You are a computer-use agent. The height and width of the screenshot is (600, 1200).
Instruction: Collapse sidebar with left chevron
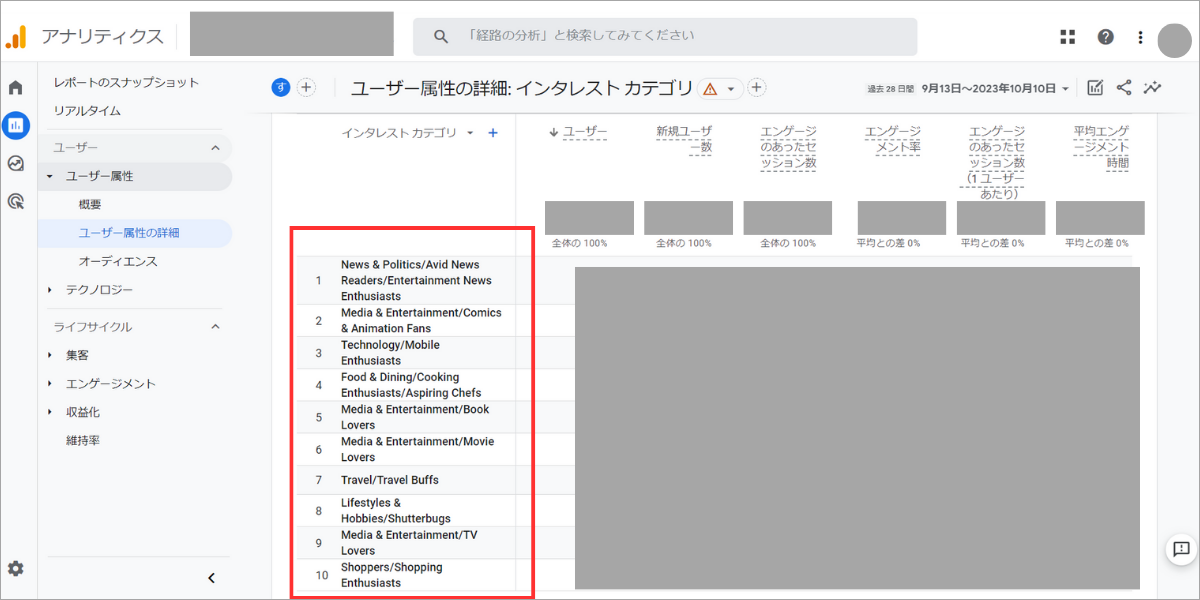[x=211, y=577]
